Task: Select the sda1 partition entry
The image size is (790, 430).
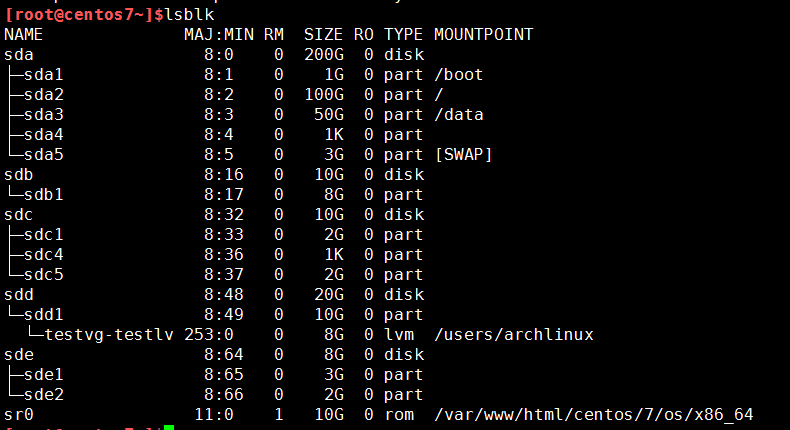Action: (x=43, y=75)
